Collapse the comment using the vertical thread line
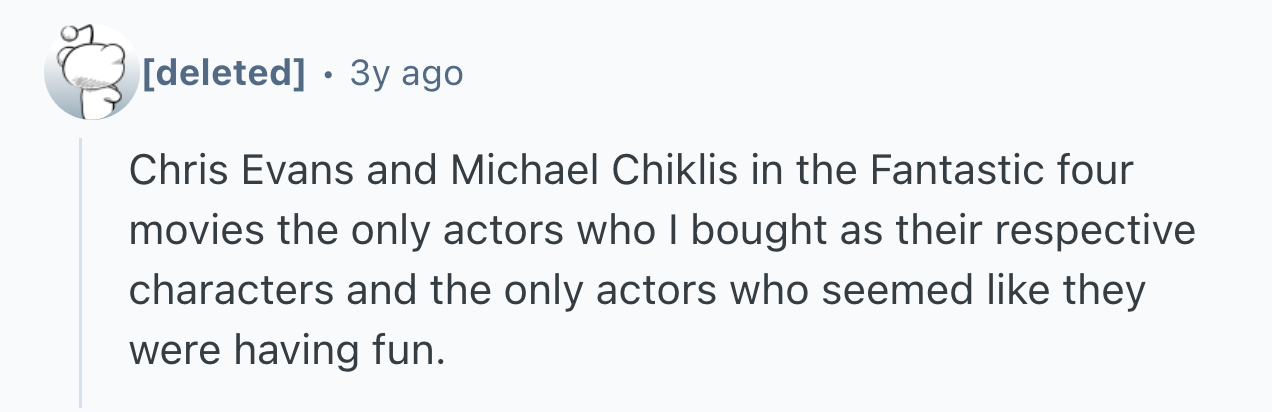 pyautogui.click(x=82, y=270)
